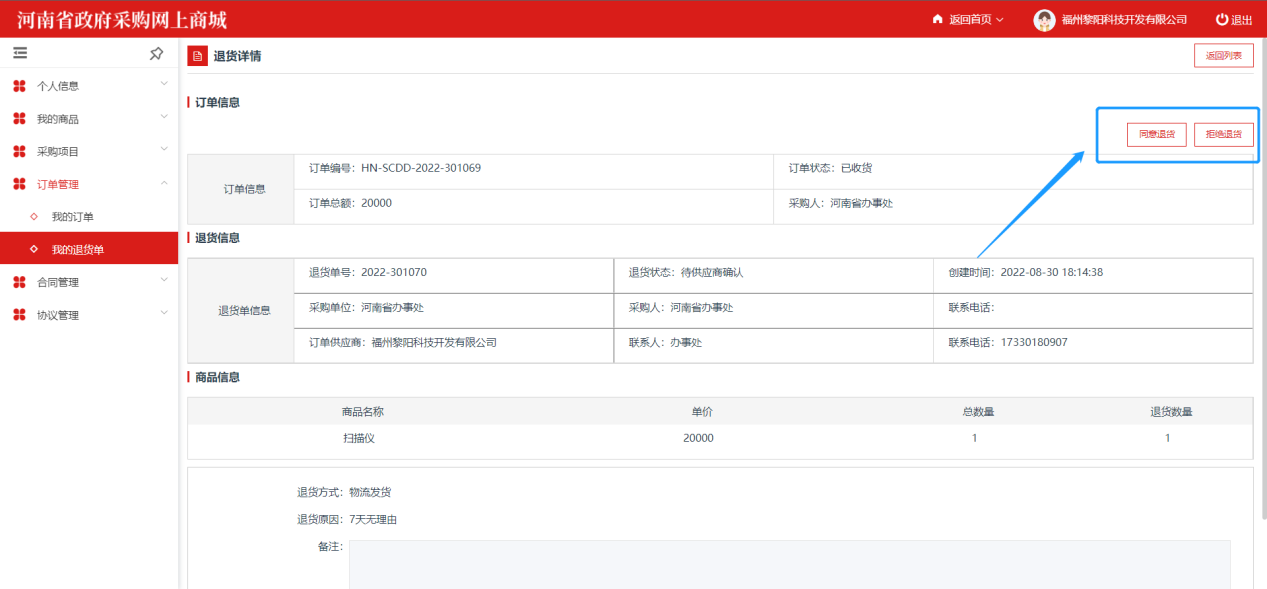Expand the 合同管理 menu chevron
This screenshot has height=589, width=1267.
[x=164, y=280]
